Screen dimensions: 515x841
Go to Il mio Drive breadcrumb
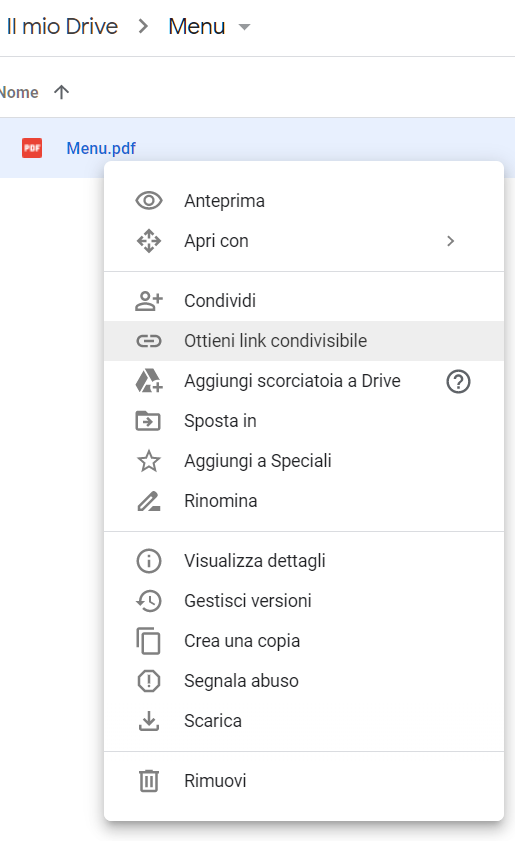[x=62, y=26]
